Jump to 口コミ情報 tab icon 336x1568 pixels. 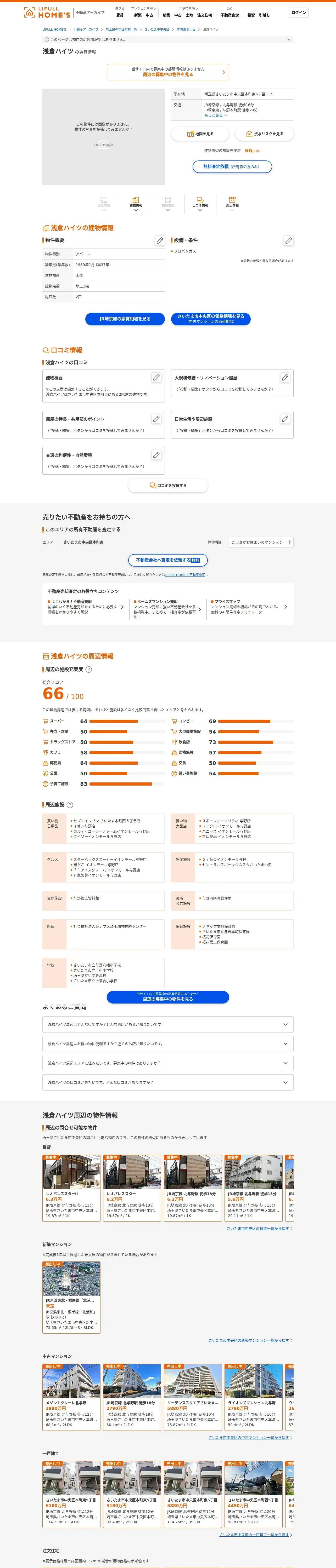click(200, 203)
